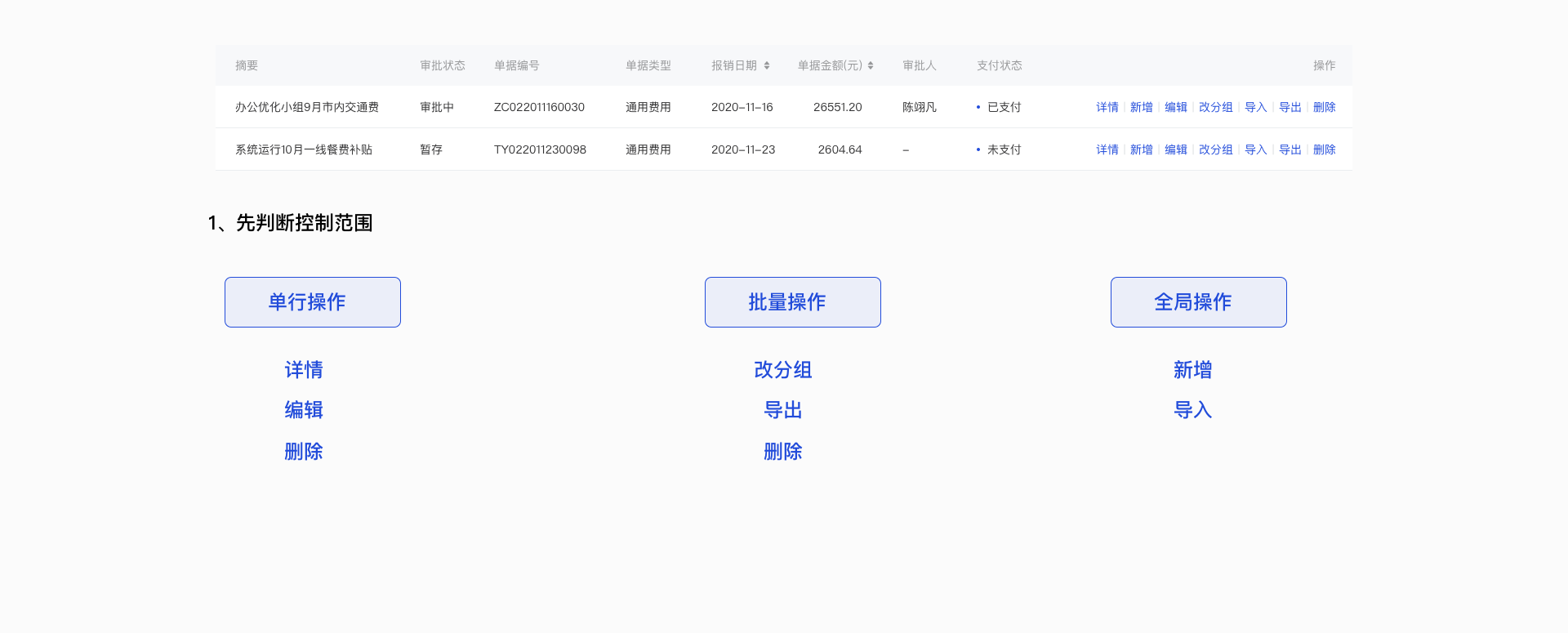Select 导入 under 全局操作

point(1193,410)
